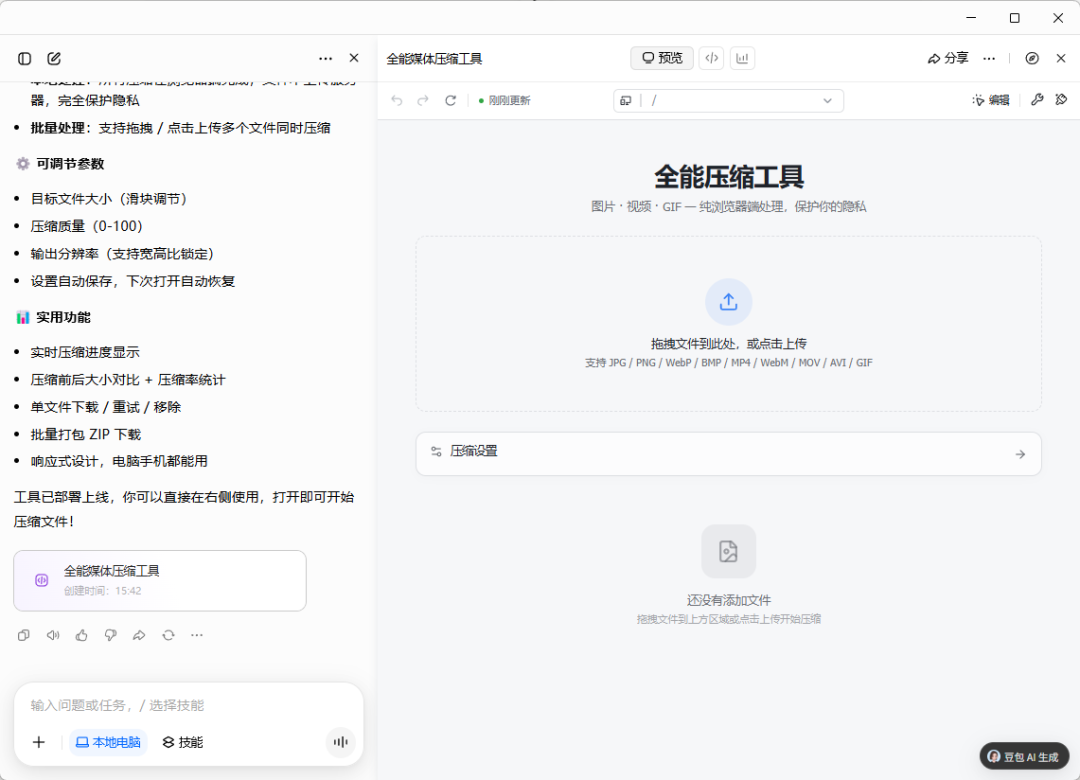Click the 刚刚更新 status indicator
This screenshot has height=780, width=1080.
tap(504, 101)
